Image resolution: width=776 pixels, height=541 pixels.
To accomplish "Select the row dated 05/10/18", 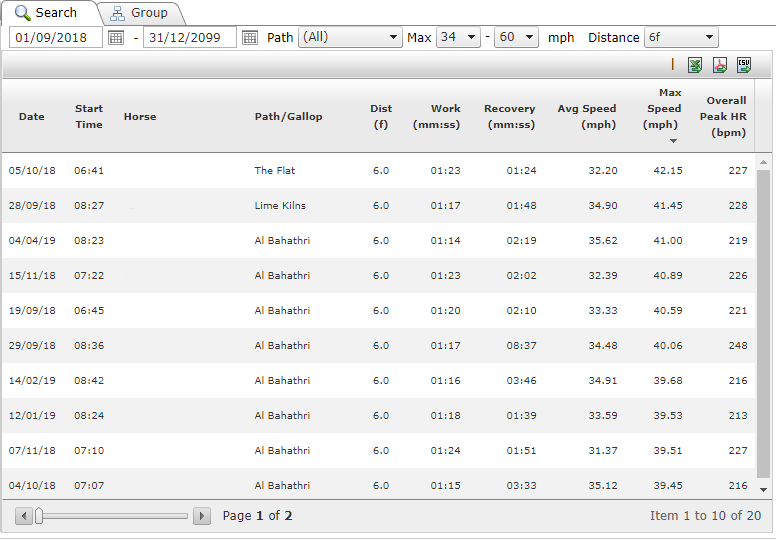I will (x=379, y=171).
